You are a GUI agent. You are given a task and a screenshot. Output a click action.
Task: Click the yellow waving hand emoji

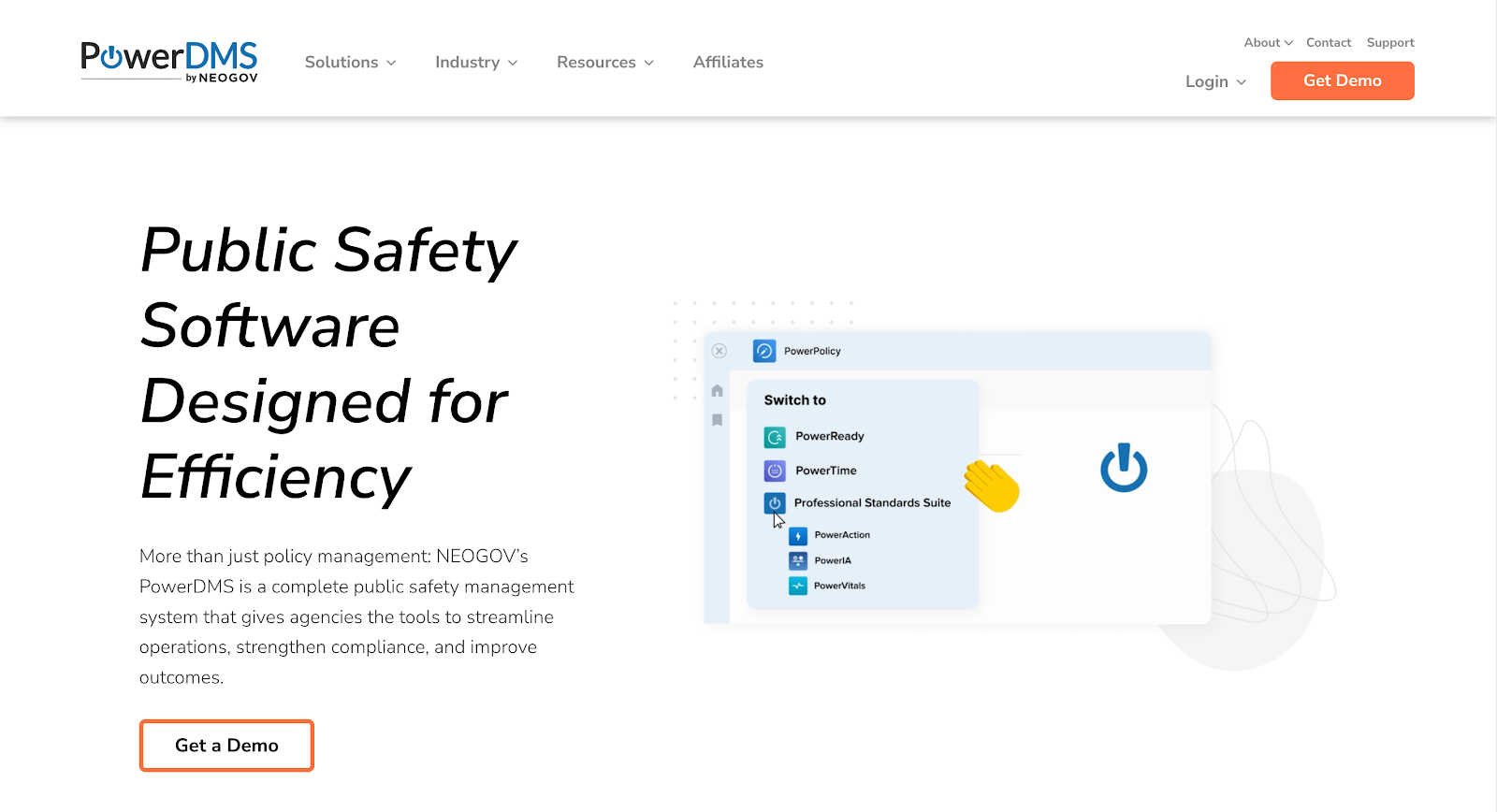(992, 486)
